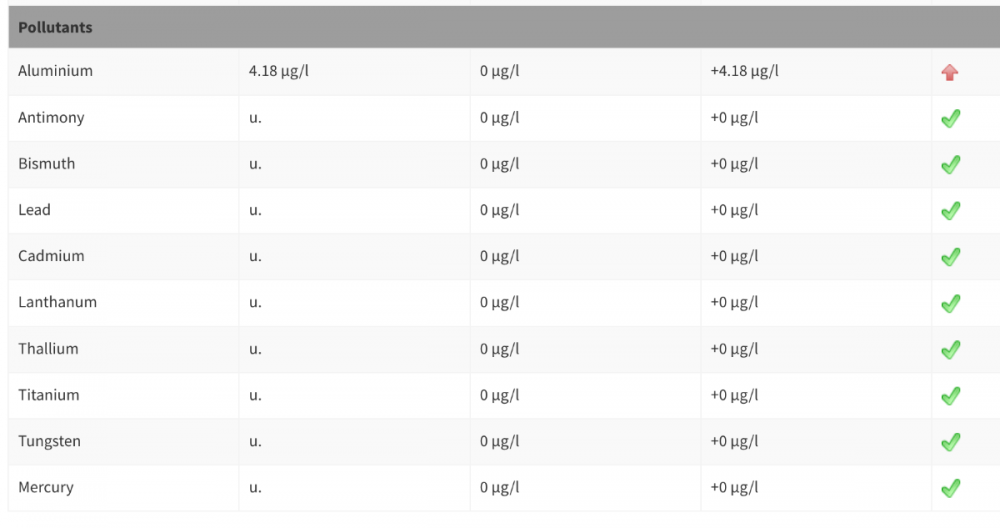This screenshot has width=1000, height=528.
Task: Click the Cadmium row green checkmark
Action: click(x=950, y=257)
